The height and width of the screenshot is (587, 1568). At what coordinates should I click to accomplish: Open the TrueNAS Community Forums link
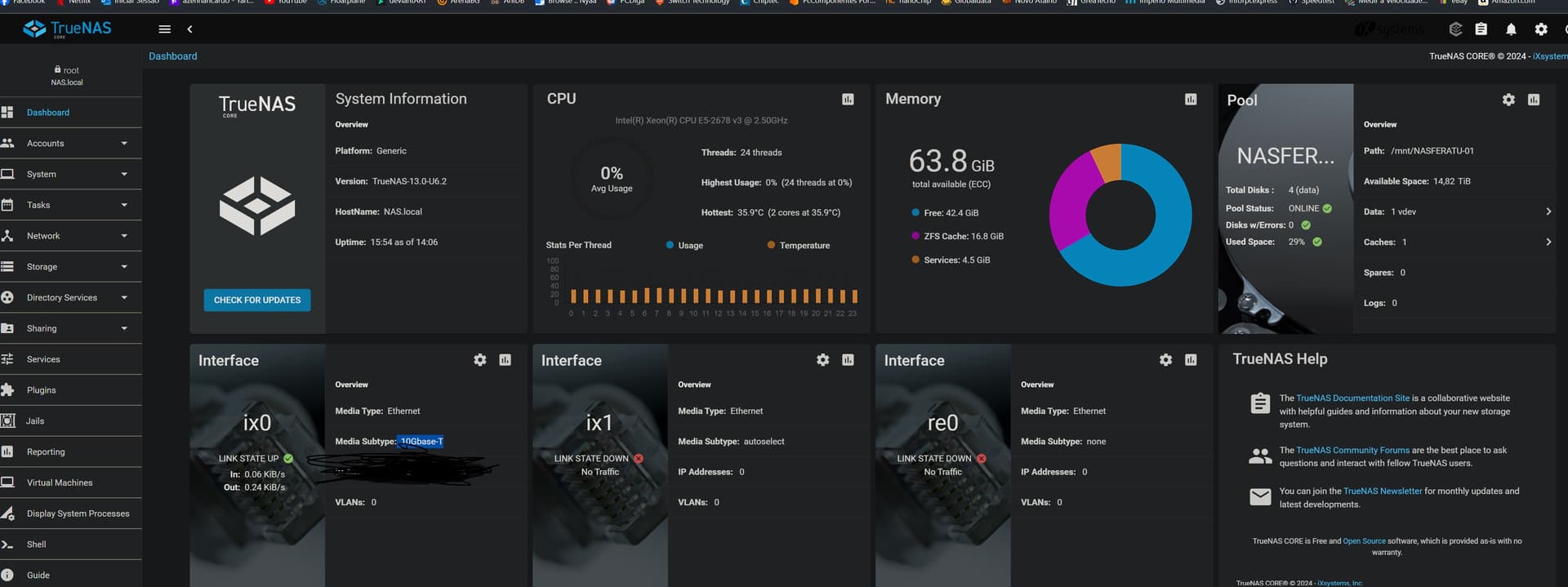coord(1352,451)
